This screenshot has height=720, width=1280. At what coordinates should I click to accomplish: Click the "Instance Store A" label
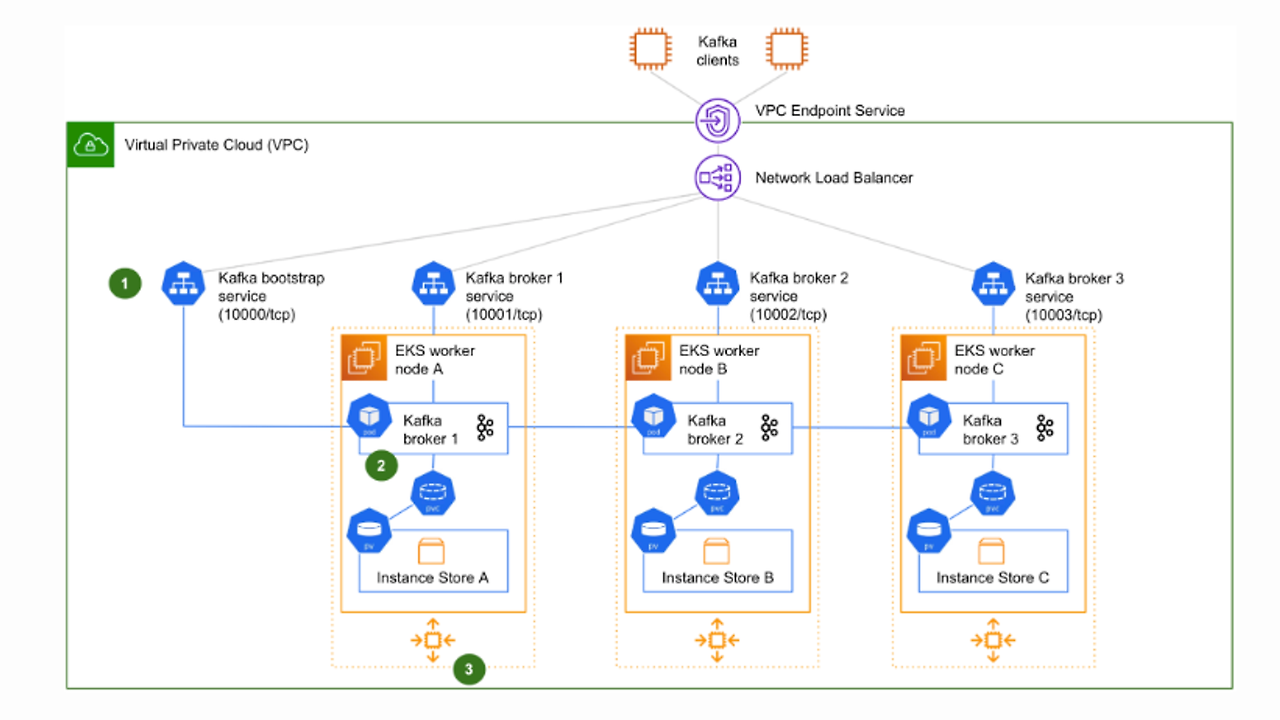coord(432,578)
